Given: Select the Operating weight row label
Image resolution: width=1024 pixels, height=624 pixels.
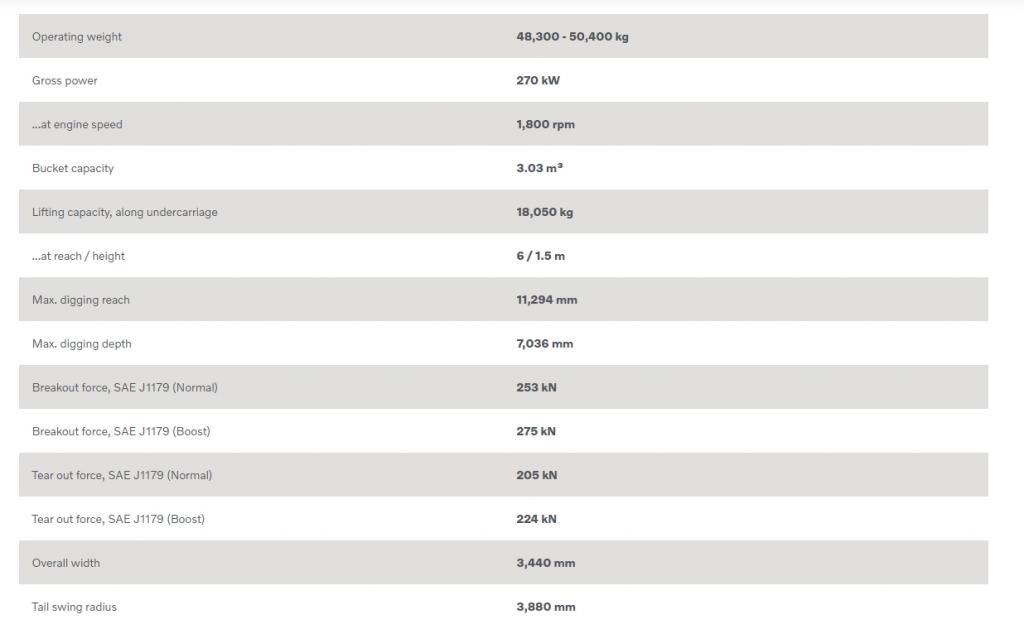Looking at the screenshot, I should click(x=77, y=37).
